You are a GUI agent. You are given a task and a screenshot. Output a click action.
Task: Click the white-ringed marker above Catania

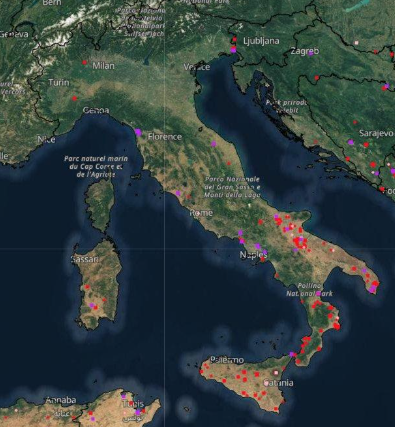276,372
